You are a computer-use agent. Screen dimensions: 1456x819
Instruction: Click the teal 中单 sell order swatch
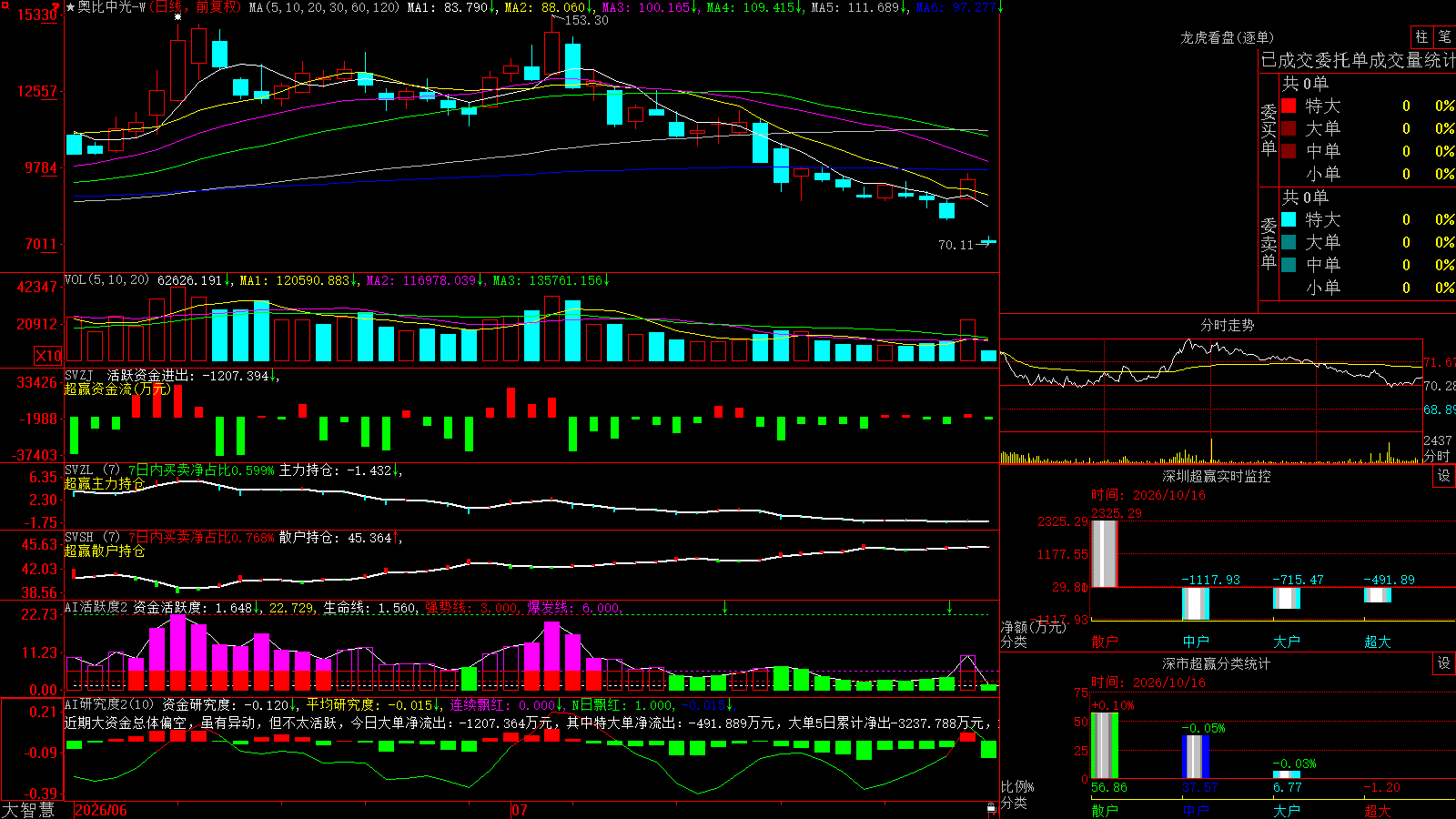click(x=1289, y=265)
